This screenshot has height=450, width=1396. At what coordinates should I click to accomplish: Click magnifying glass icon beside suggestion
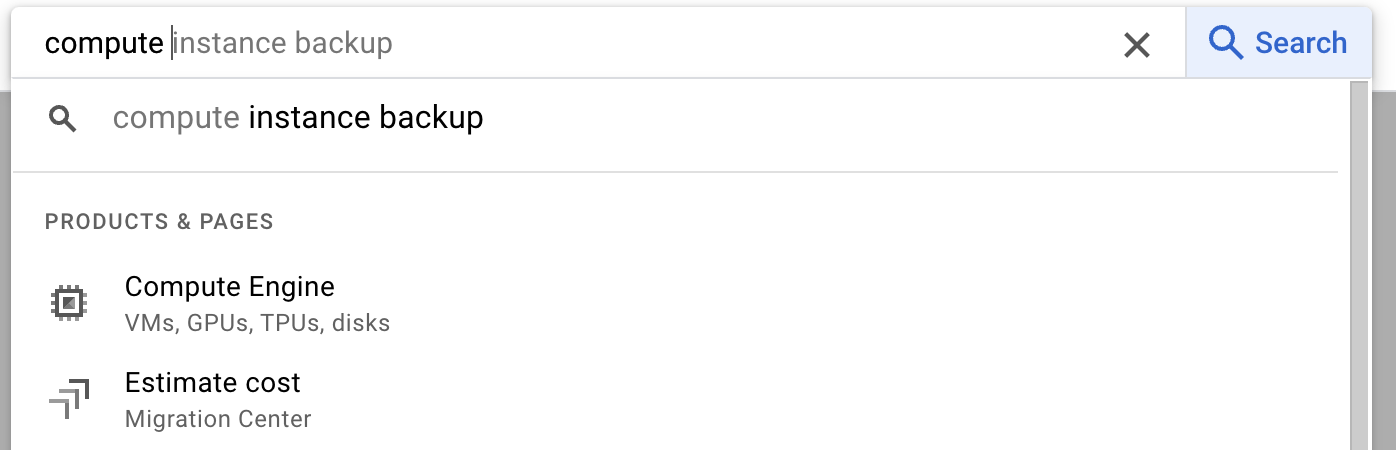coord(63,119)
